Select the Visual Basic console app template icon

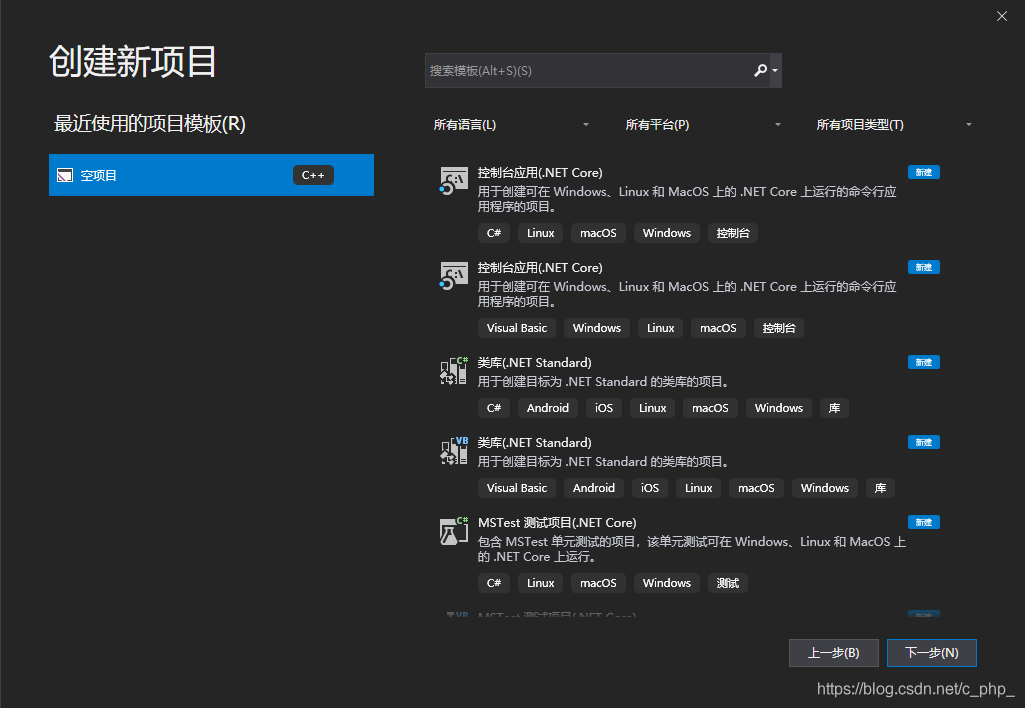[454, 276]
